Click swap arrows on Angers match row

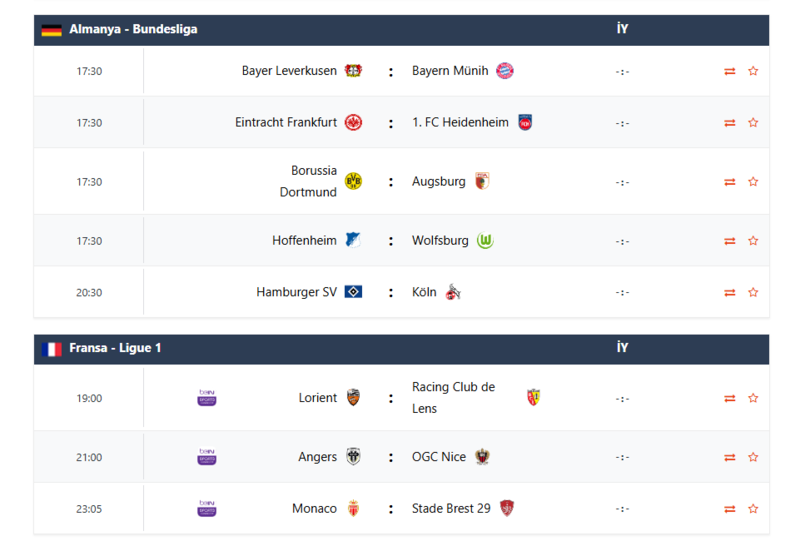730,457
